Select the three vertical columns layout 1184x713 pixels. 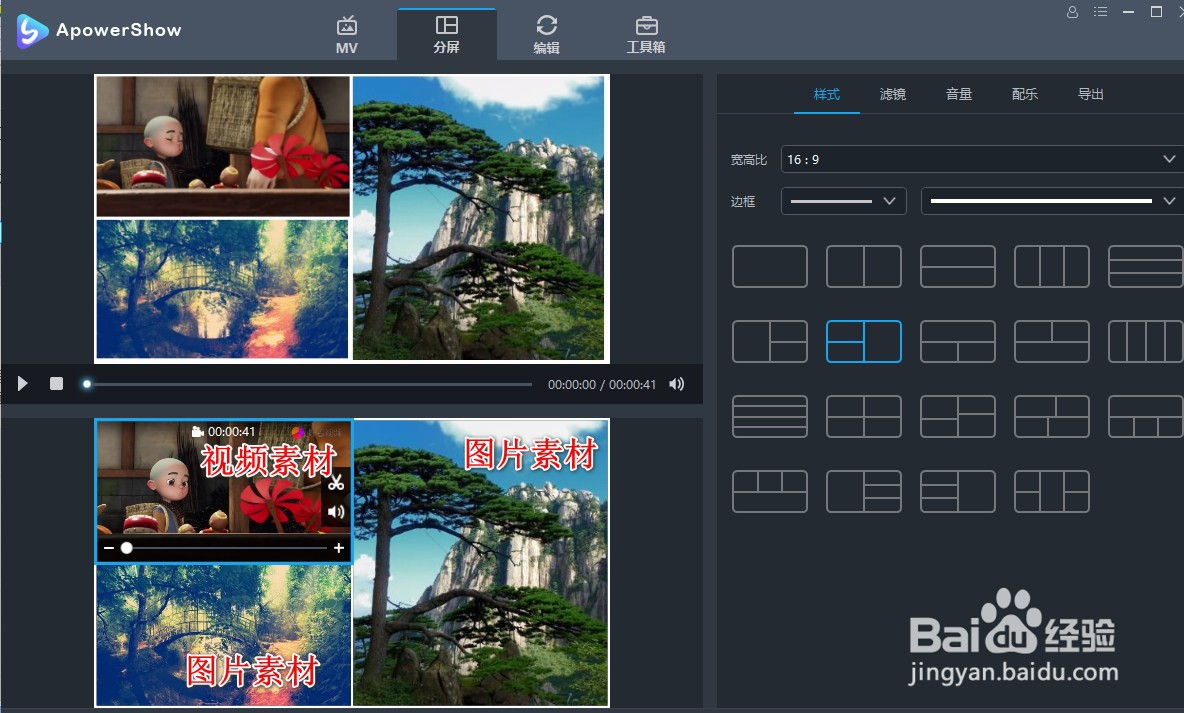(1052, 266)
